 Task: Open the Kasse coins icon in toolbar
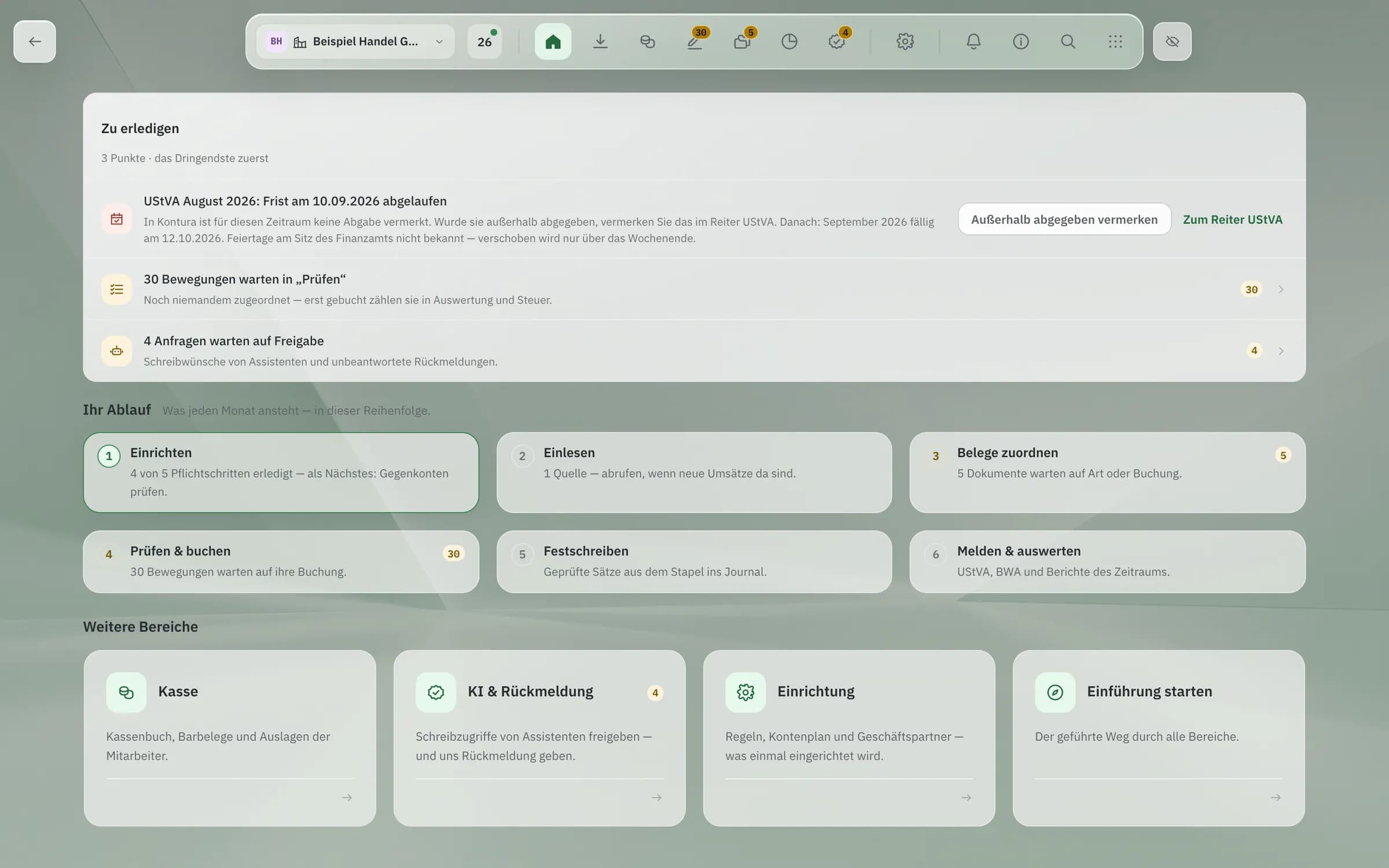648,42
